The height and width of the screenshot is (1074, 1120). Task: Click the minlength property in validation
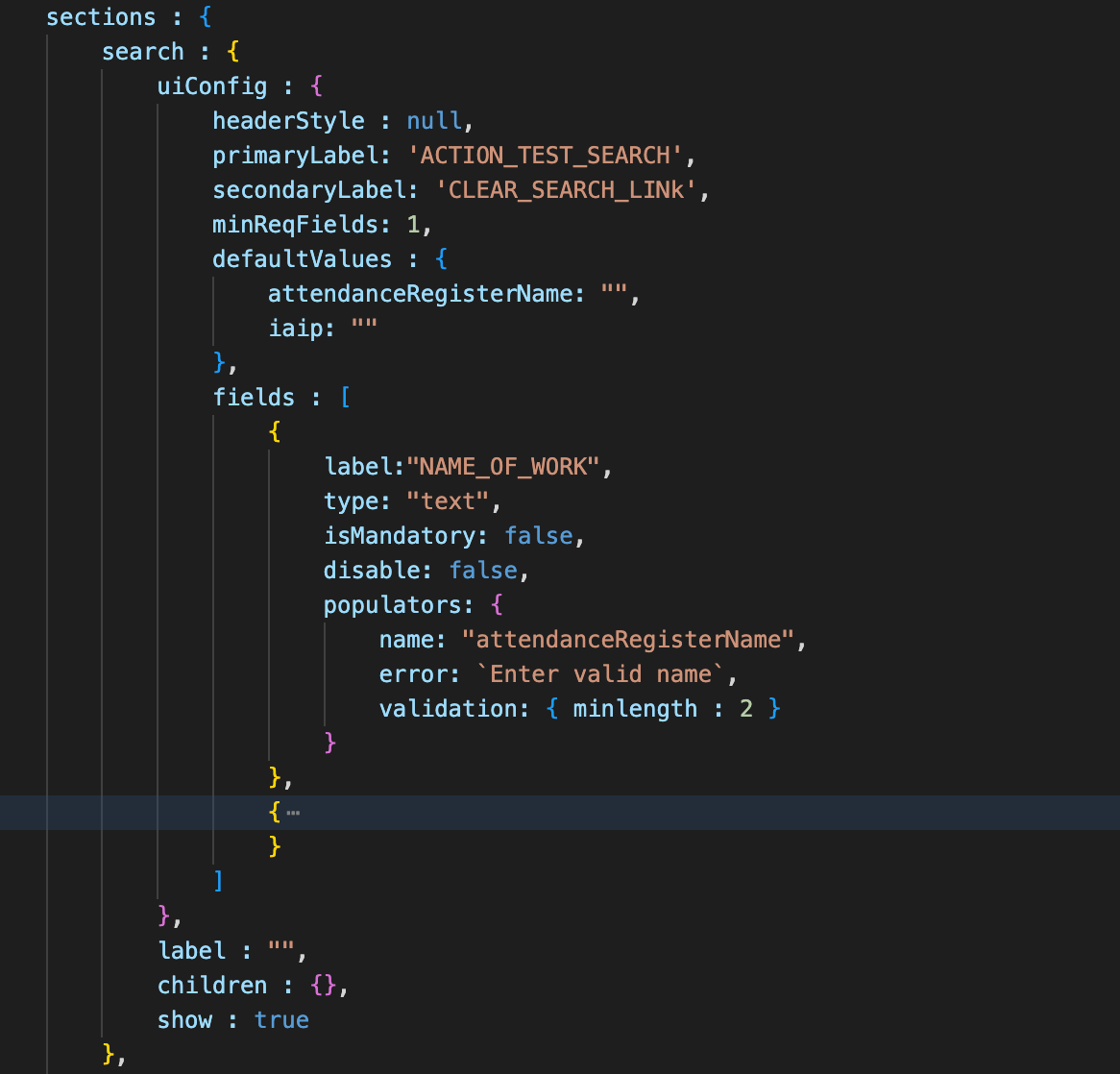pos(635,709)
